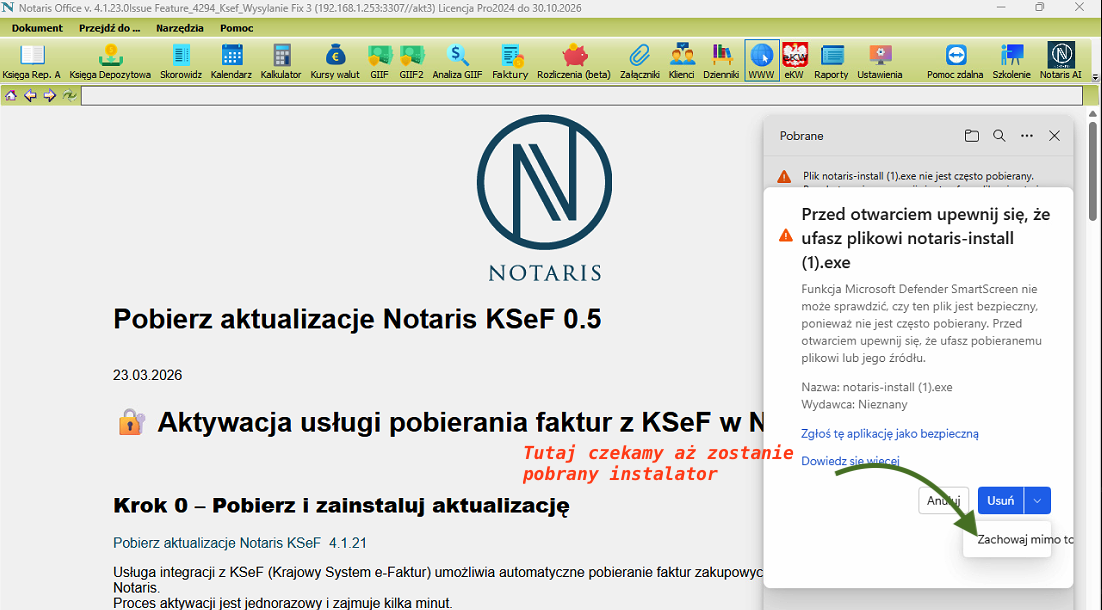Expand the toolbar overflow arrow at far right
This screenshot has height=610, width=1102.
click(x=1095, y=75)
